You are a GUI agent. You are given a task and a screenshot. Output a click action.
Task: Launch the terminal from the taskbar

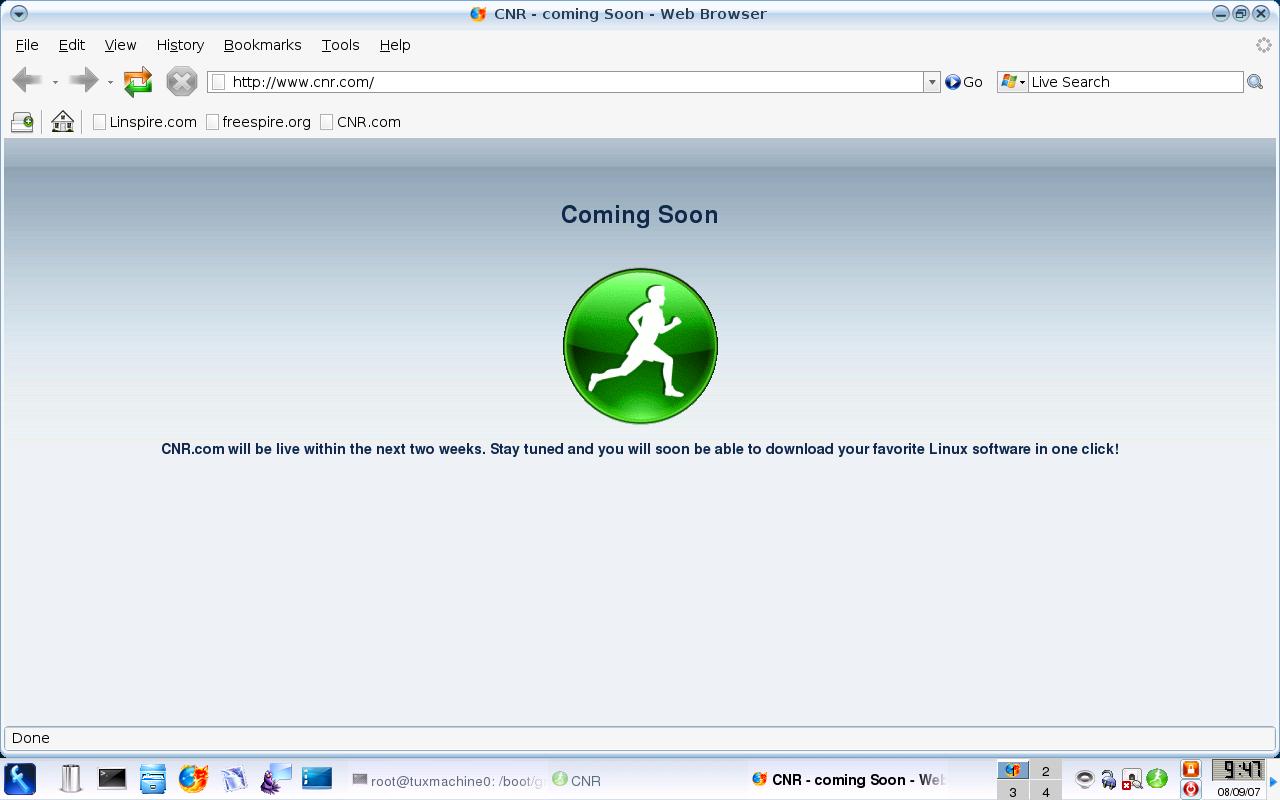[x=112, y=778]
